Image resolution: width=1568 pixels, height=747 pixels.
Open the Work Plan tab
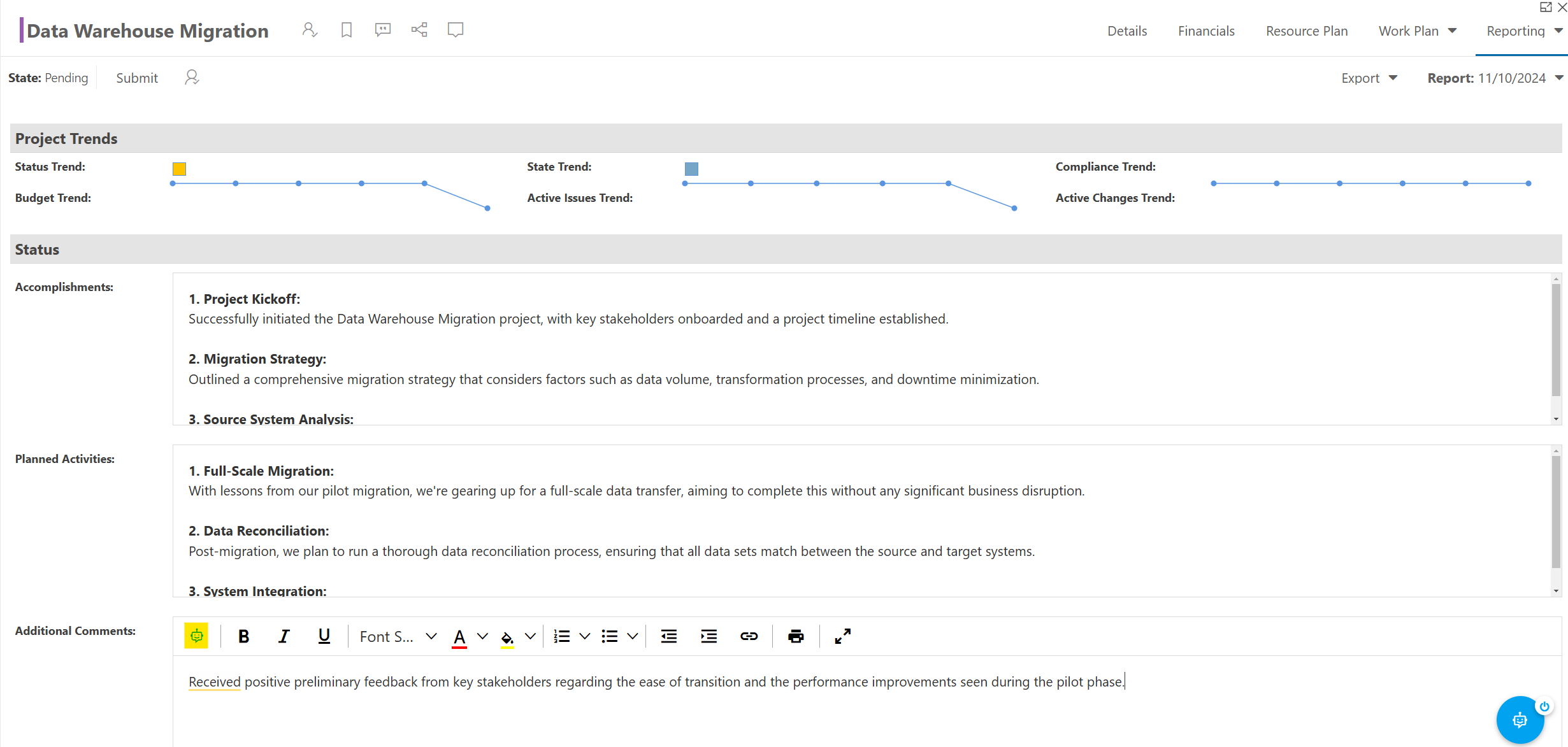(1409, 31)
